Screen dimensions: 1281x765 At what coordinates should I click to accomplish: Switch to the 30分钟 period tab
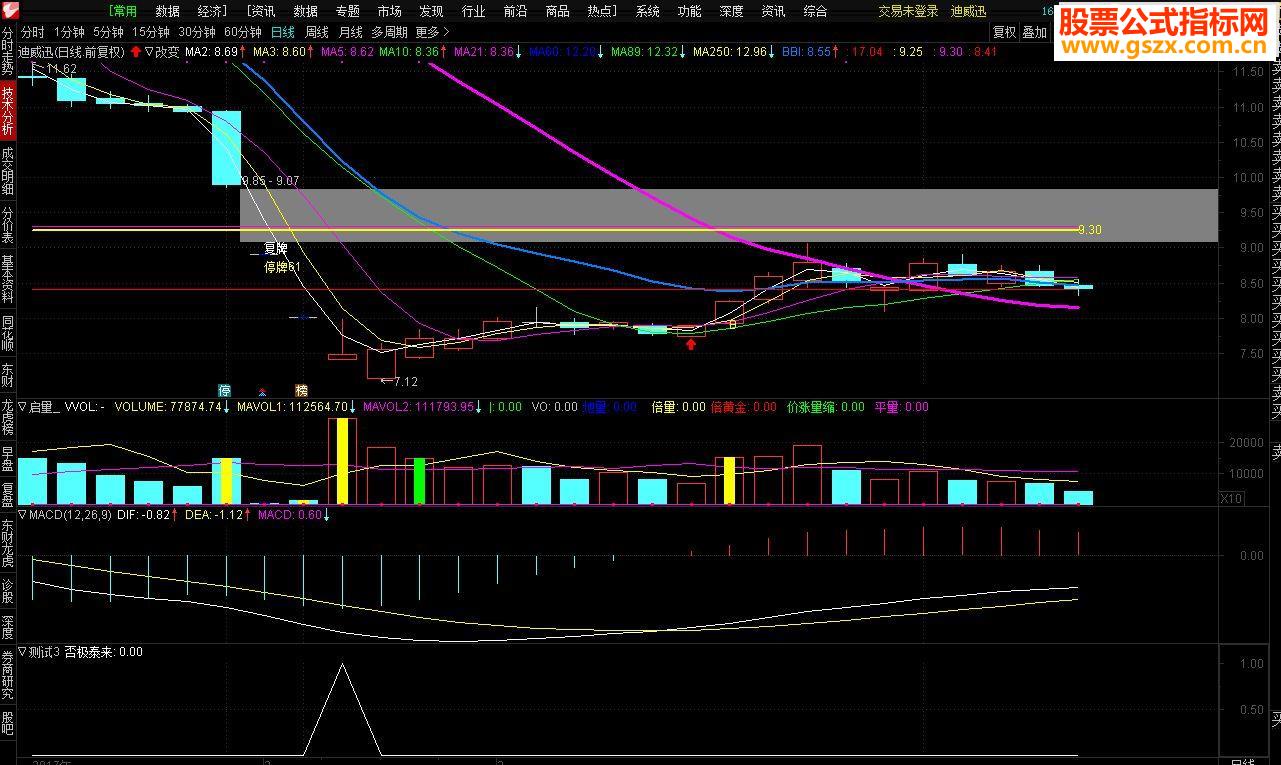tap(197, 32)
